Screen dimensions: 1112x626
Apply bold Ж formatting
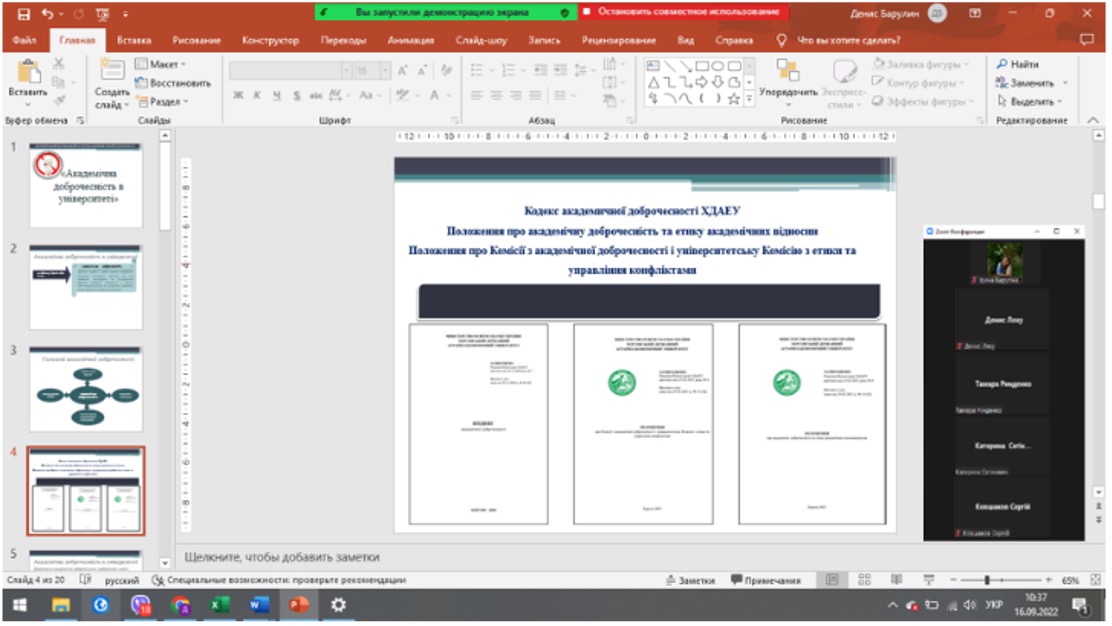tap(238, 95)
